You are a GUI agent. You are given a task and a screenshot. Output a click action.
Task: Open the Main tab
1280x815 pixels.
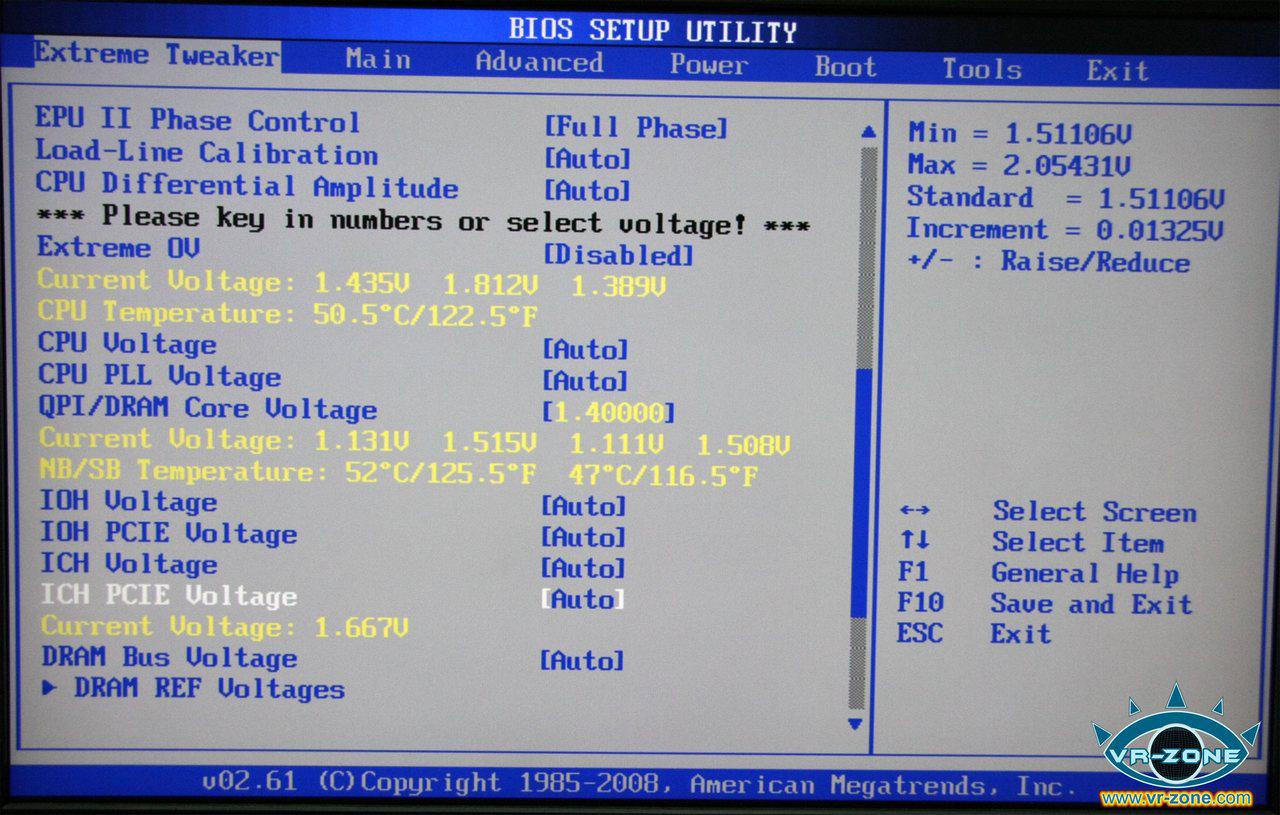(x=378, y=60)
